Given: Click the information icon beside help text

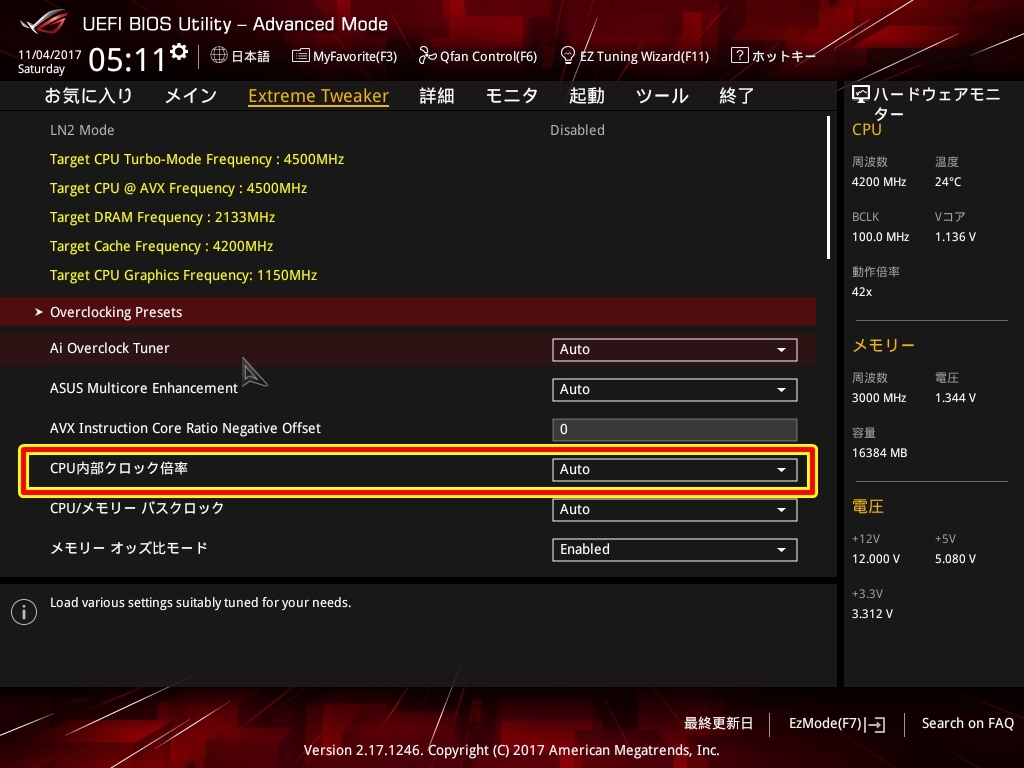Looking at the screenshot, I should 24,612.
